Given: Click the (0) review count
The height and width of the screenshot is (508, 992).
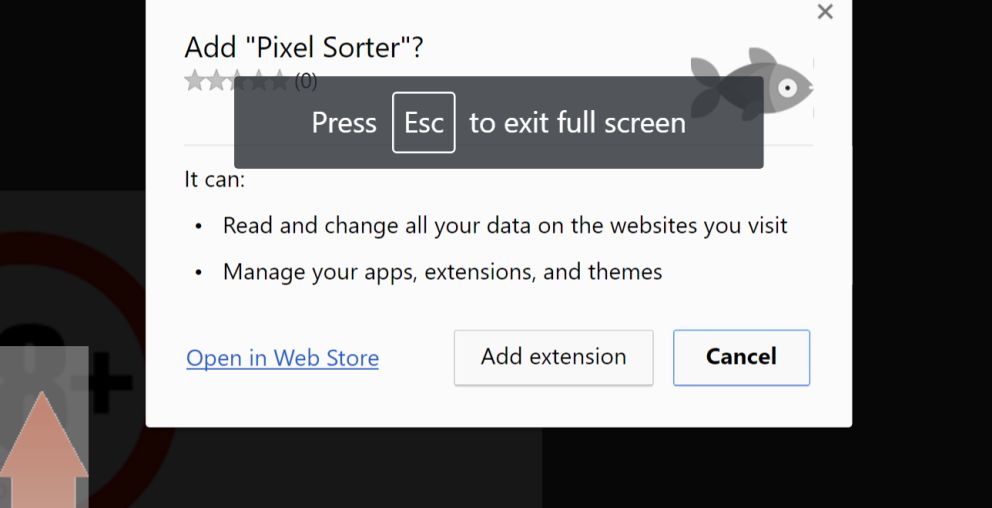Looking at the screenshot, I should coord(305,81).
